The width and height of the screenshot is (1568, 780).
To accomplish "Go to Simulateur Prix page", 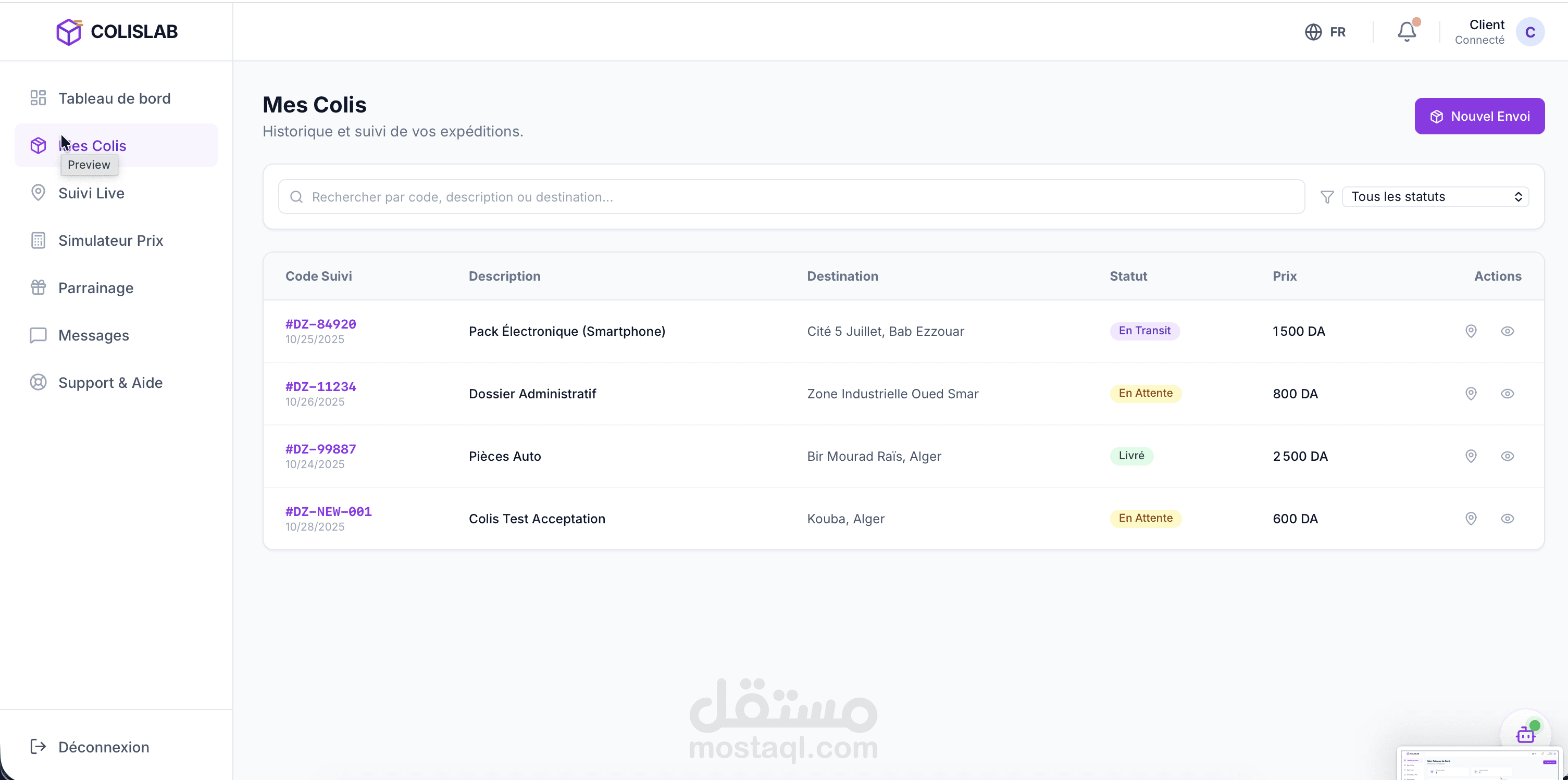I will pyautogui.click(x=111, y=241).
